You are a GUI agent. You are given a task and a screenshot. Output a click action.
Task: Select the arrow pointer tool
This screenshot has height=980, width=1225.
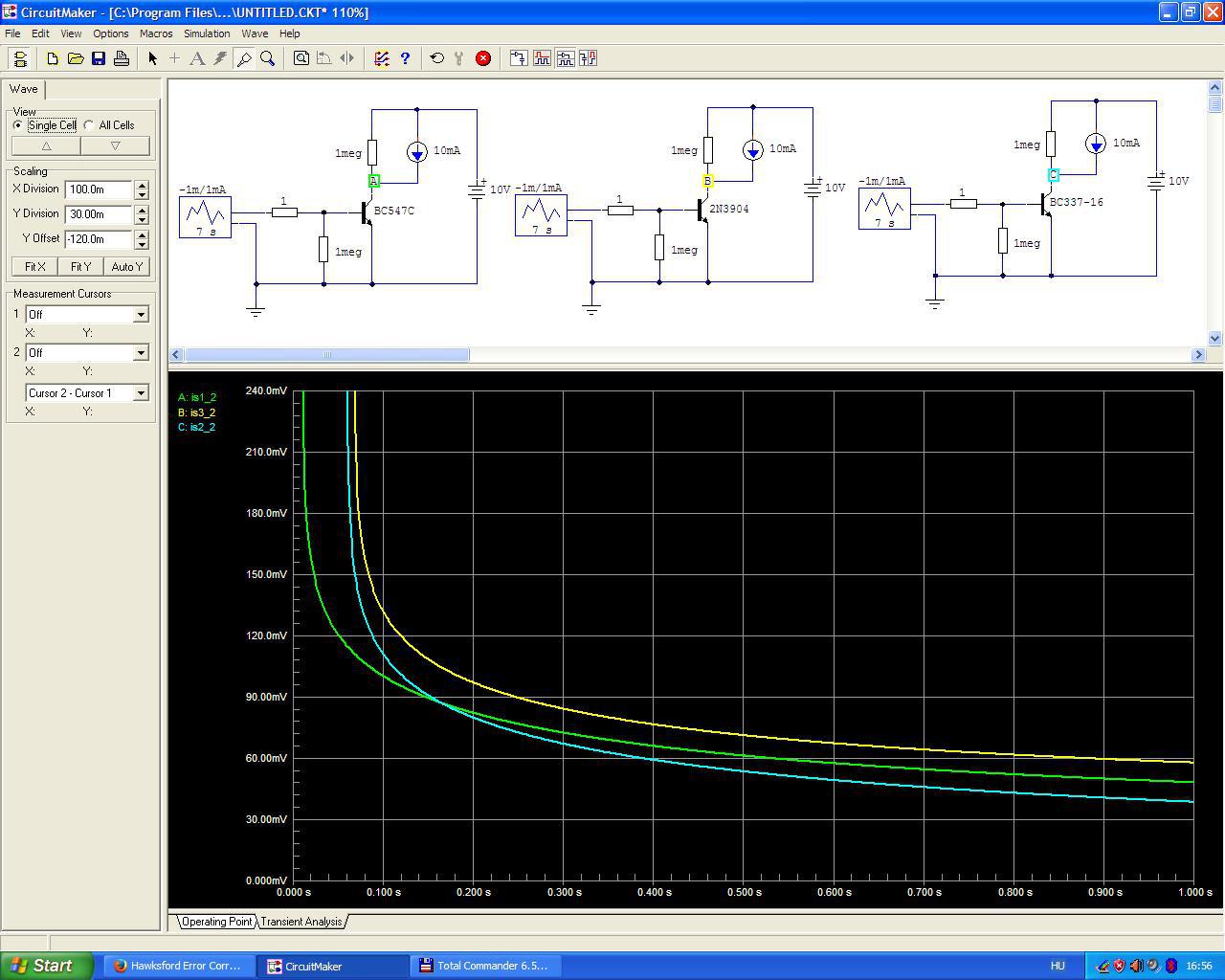tap(152, 58)
